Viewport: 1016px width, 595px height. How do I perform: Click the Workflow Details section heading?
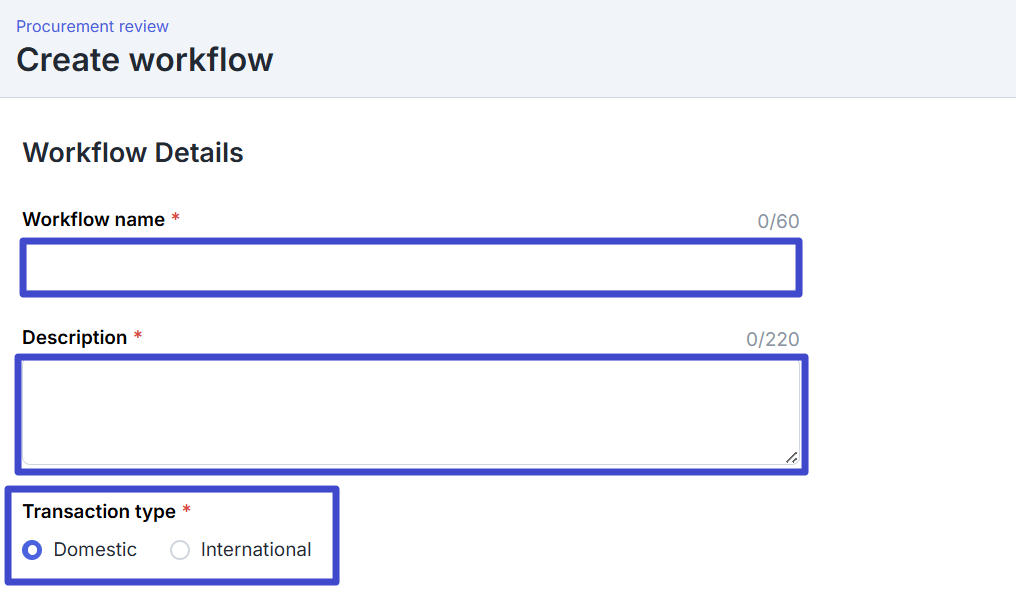(133, 153)
